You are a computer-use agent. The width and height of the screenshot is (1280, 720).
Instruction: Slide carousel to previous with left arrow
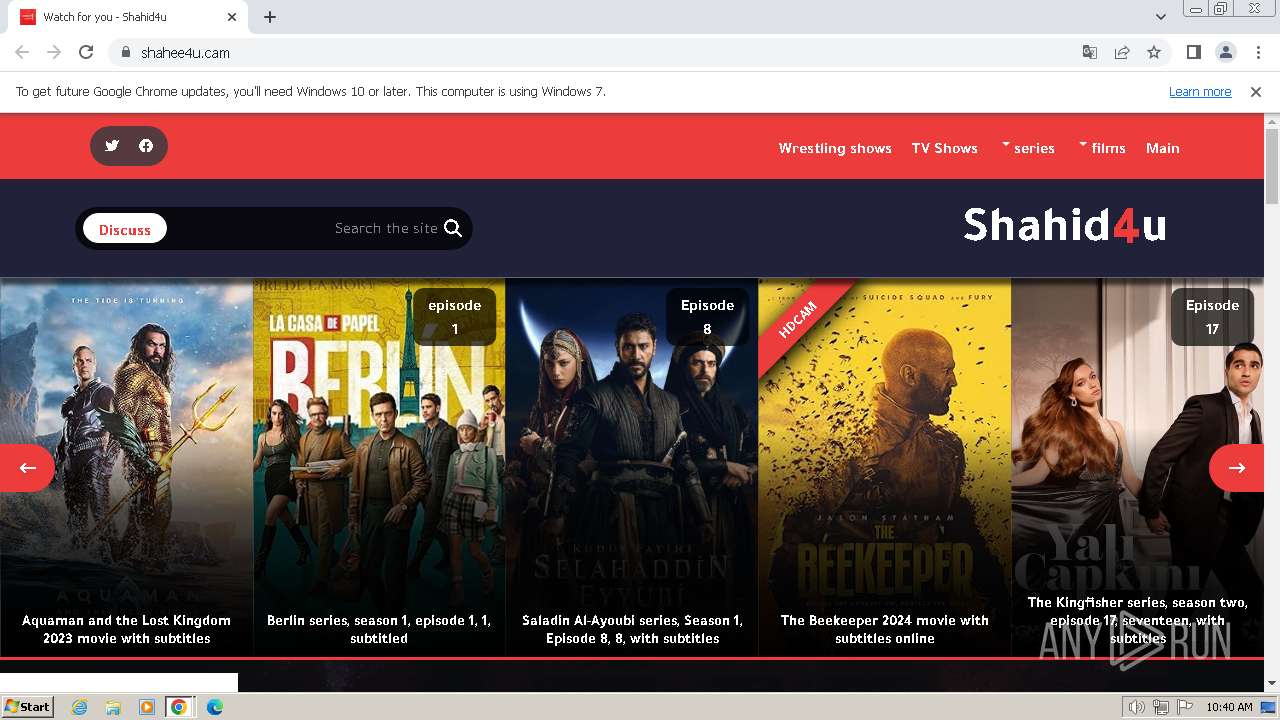27,467
